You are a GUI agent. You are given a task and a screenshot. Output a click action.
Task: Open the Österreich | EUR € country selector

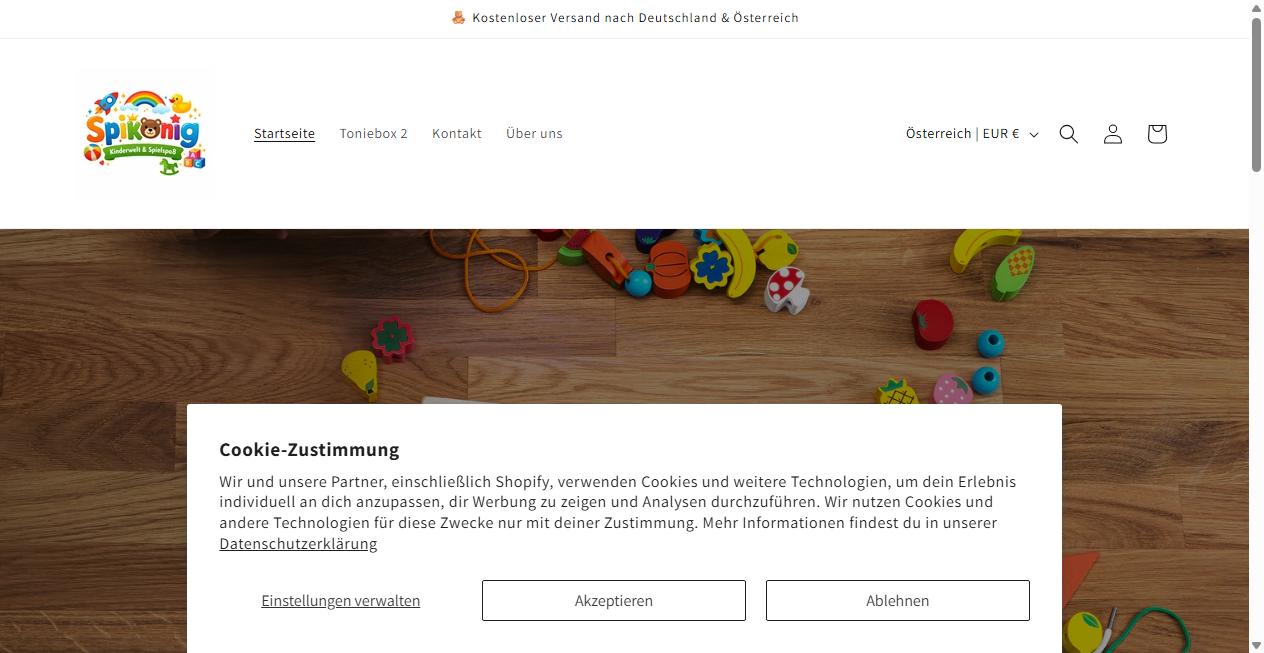tap(963, 133)
